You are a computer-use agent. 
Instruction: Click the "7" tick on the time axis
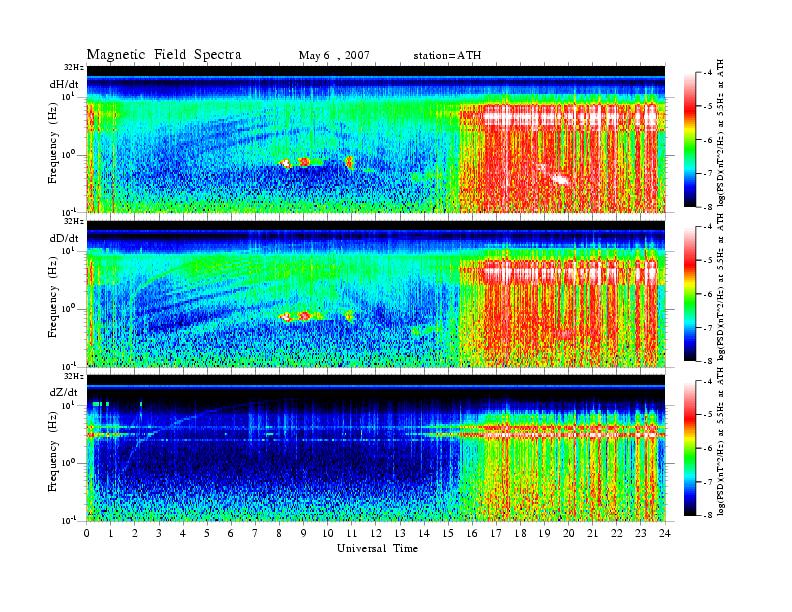tap(255, 534)
